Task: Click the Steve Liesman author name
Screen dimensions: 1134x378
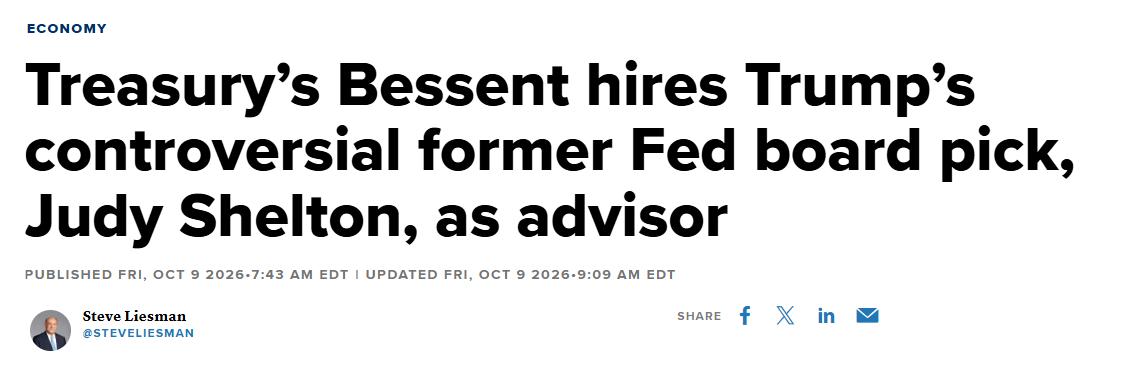Action: click(135, 317)
